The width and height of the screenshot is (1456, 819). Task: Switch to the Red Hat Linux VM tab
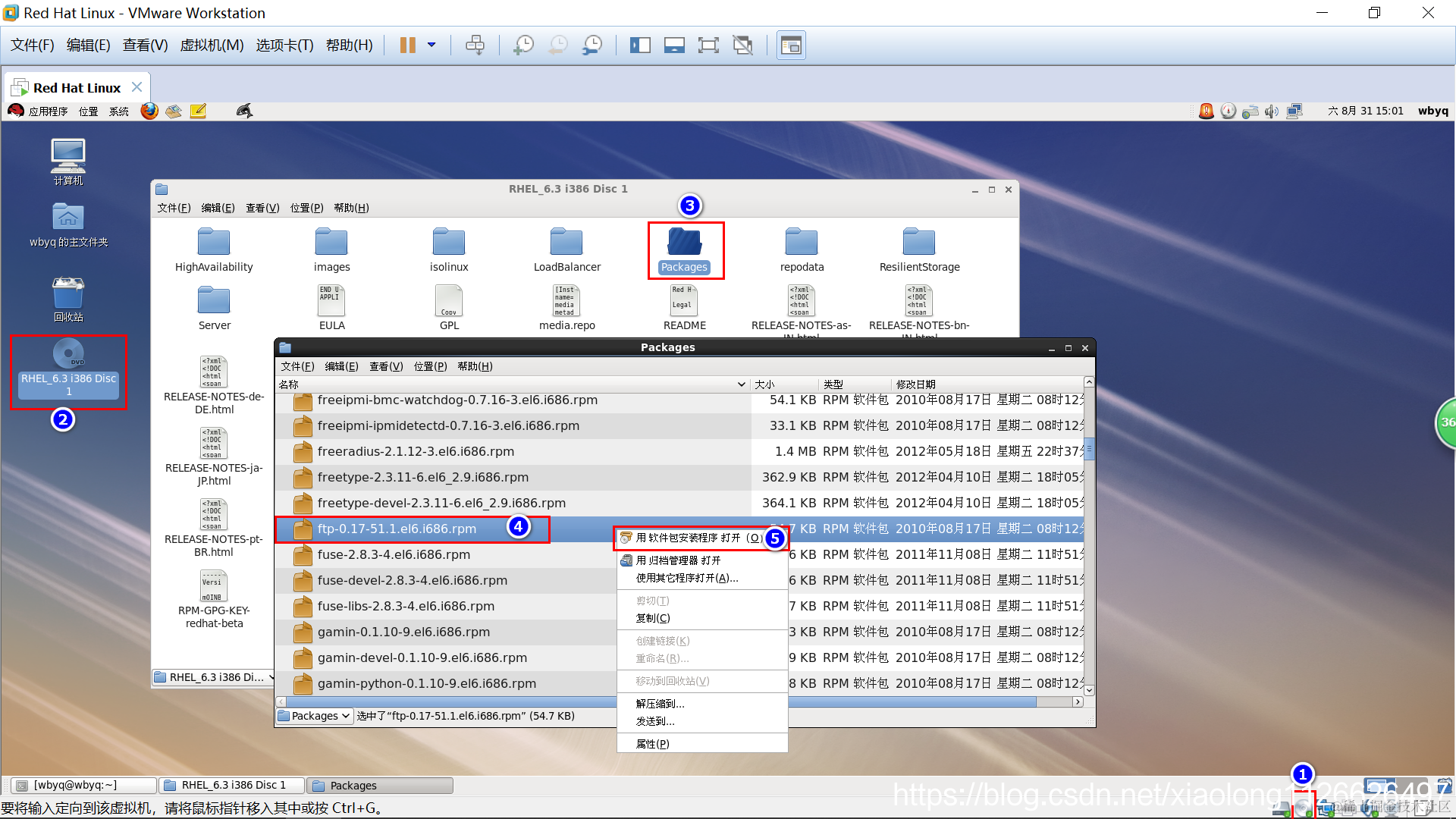click(76, 88)
